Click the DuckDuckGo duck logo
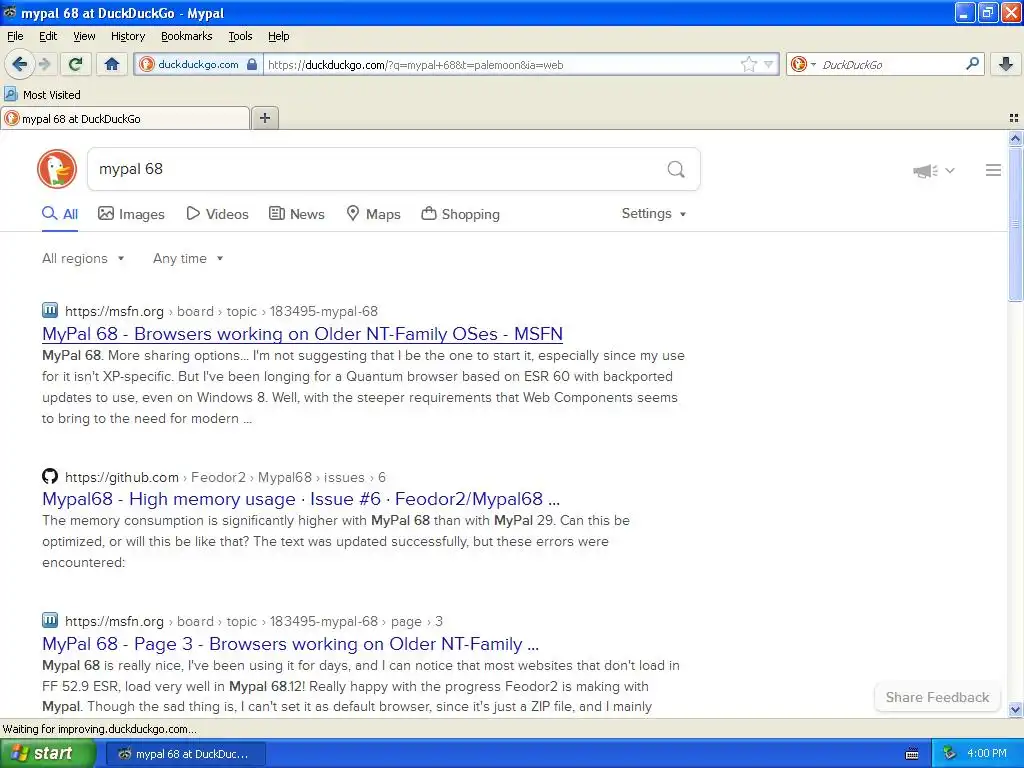1024x768 pixels. coord(57,169)
